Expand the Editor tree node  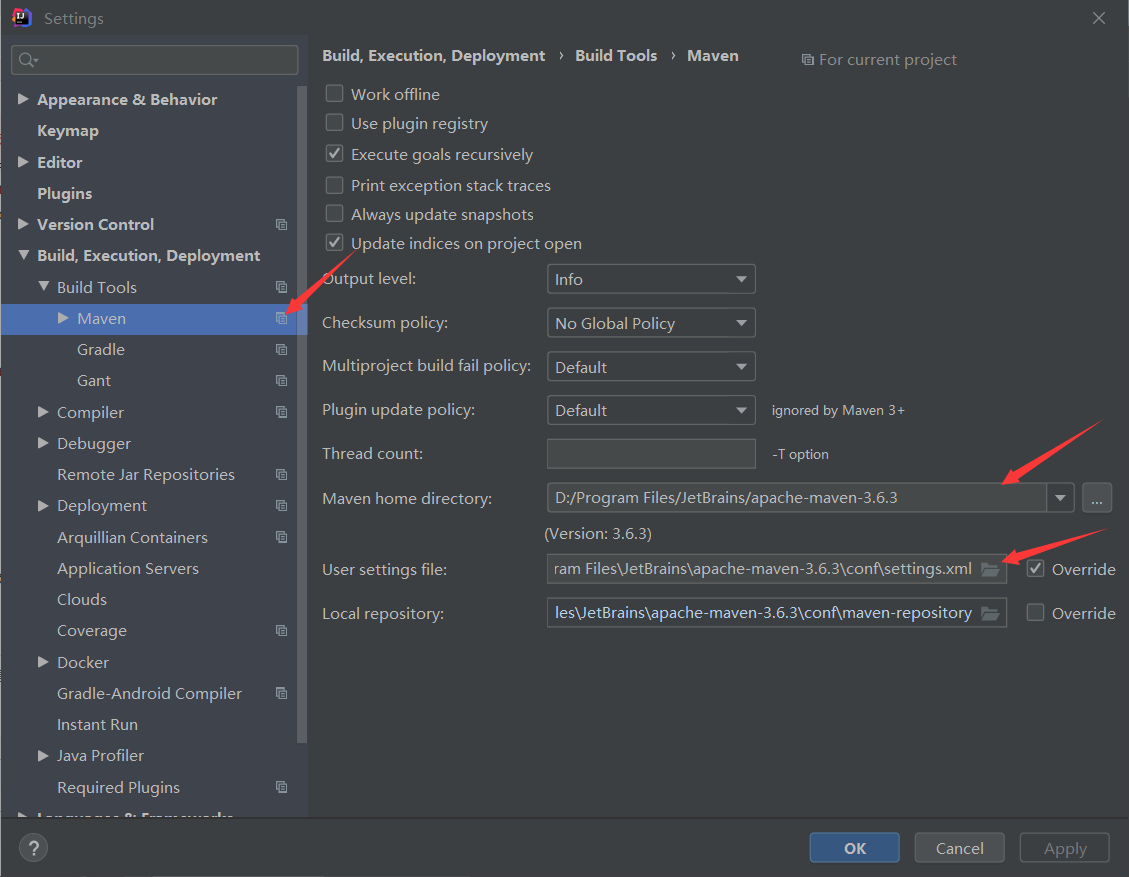23,162
